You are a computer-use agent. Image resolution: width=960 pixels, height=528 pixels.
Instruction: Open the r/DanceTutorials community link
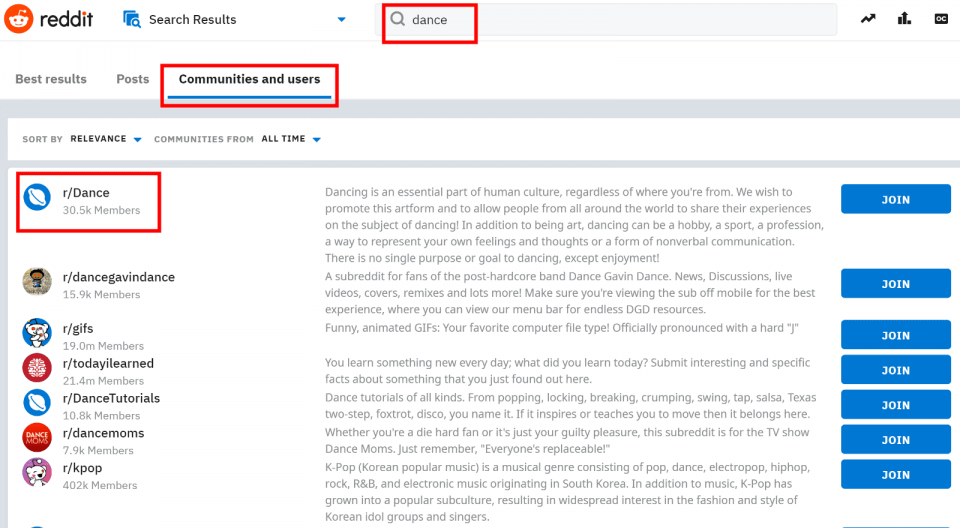111,399
